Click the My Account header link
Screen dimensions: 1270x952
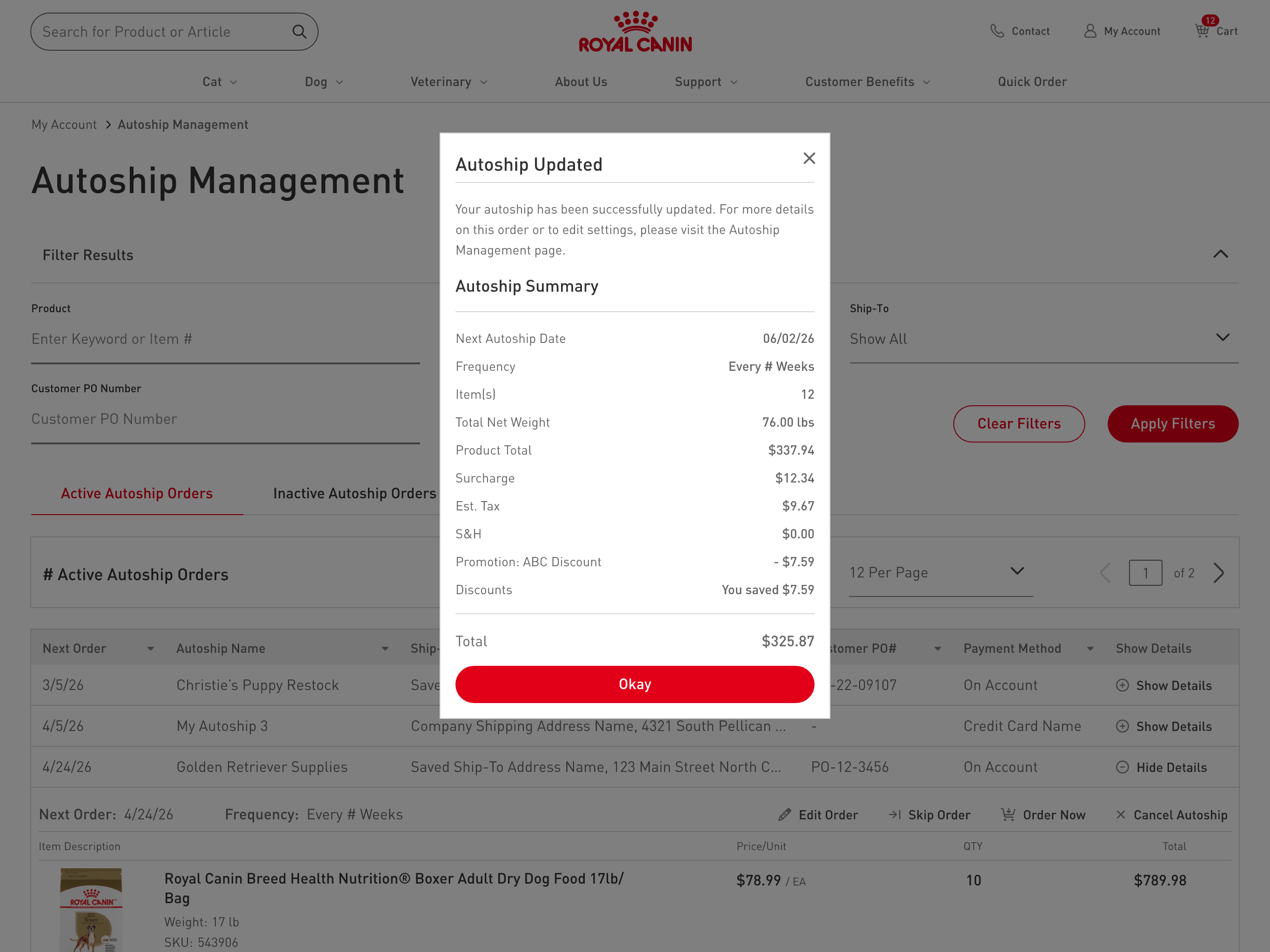[1132, 31]
